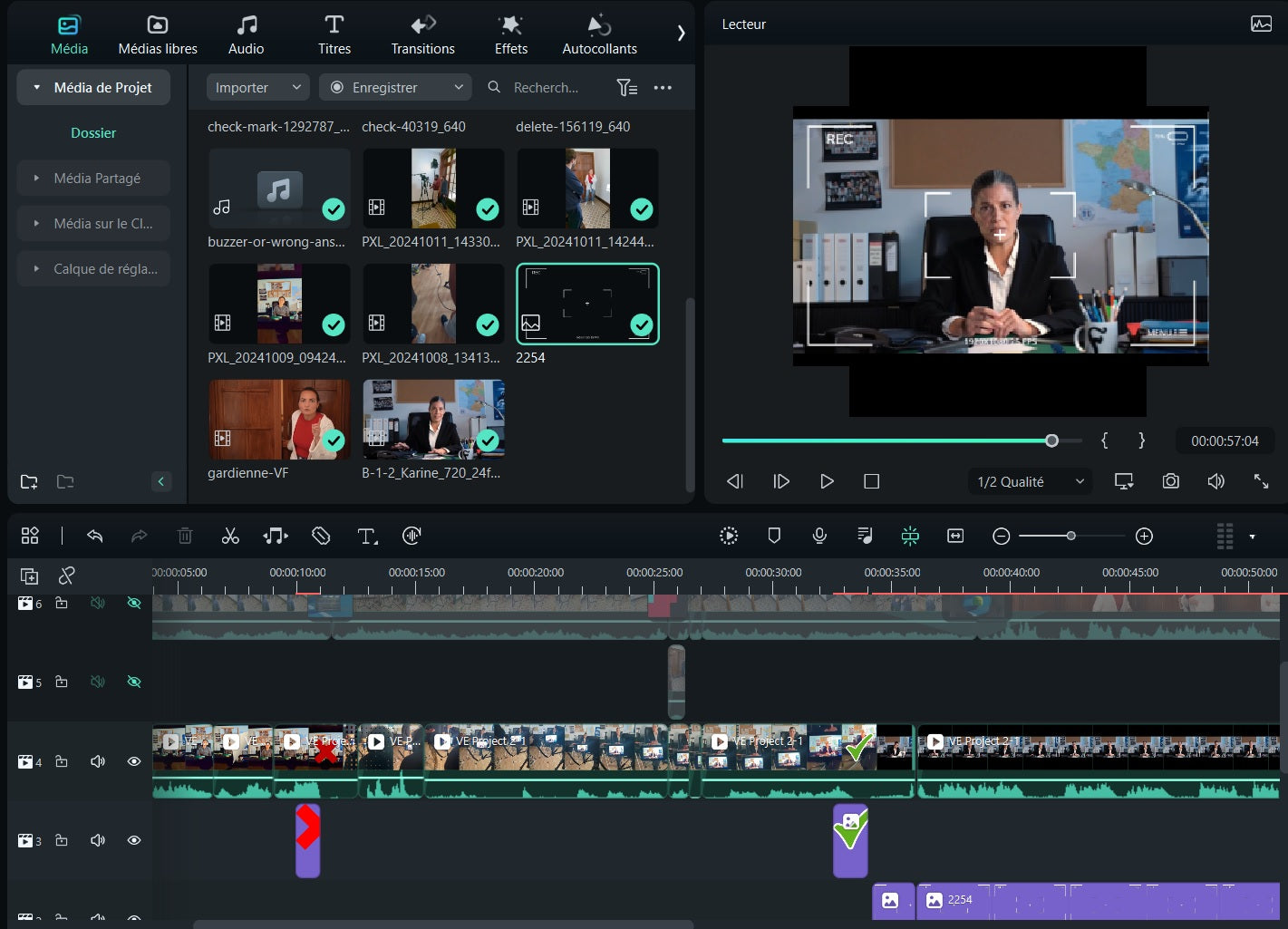Show hidden track 6 via eye icon
The height and width of the screenshot is (929, 1288).
coord(134,603)
